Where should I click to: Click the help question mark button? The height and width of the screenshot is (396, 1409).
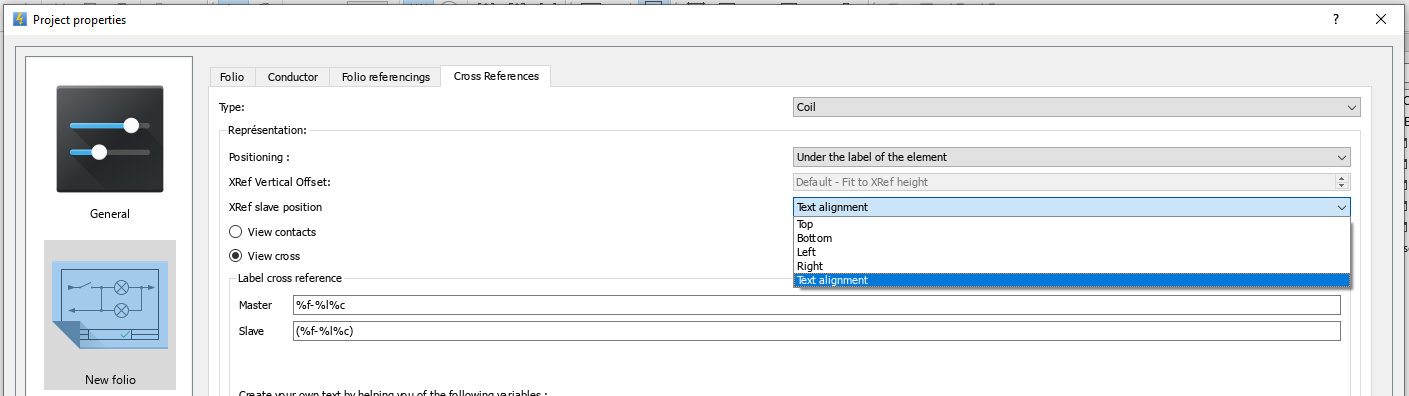click(x=1335, y=19)
